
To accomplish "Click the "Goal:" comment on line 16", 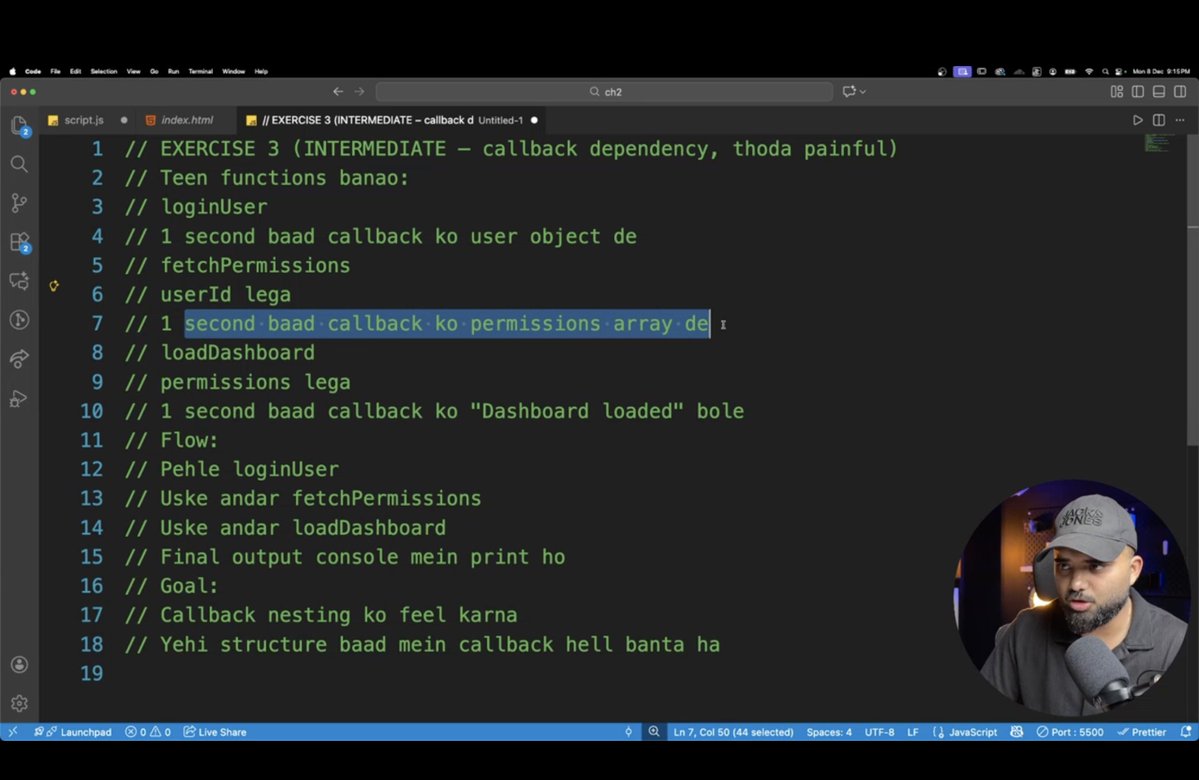I will pyautogui.click(x=189, y=586).
